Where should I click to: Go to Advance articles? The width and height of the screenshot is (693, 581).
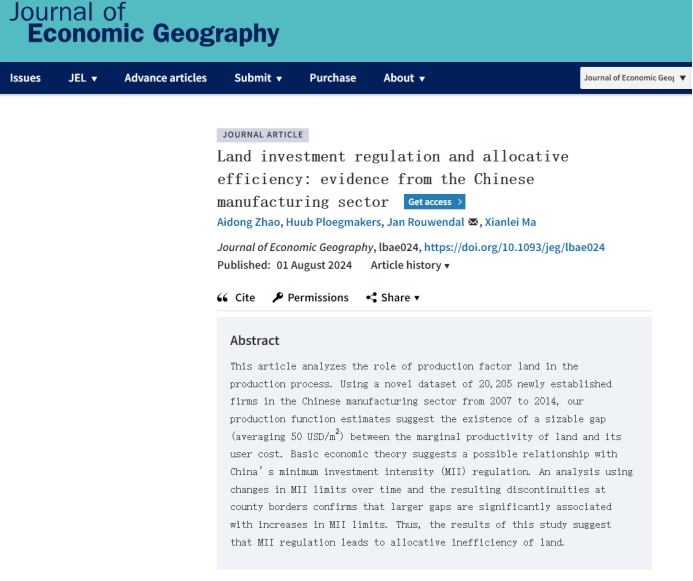pos(166,78)
